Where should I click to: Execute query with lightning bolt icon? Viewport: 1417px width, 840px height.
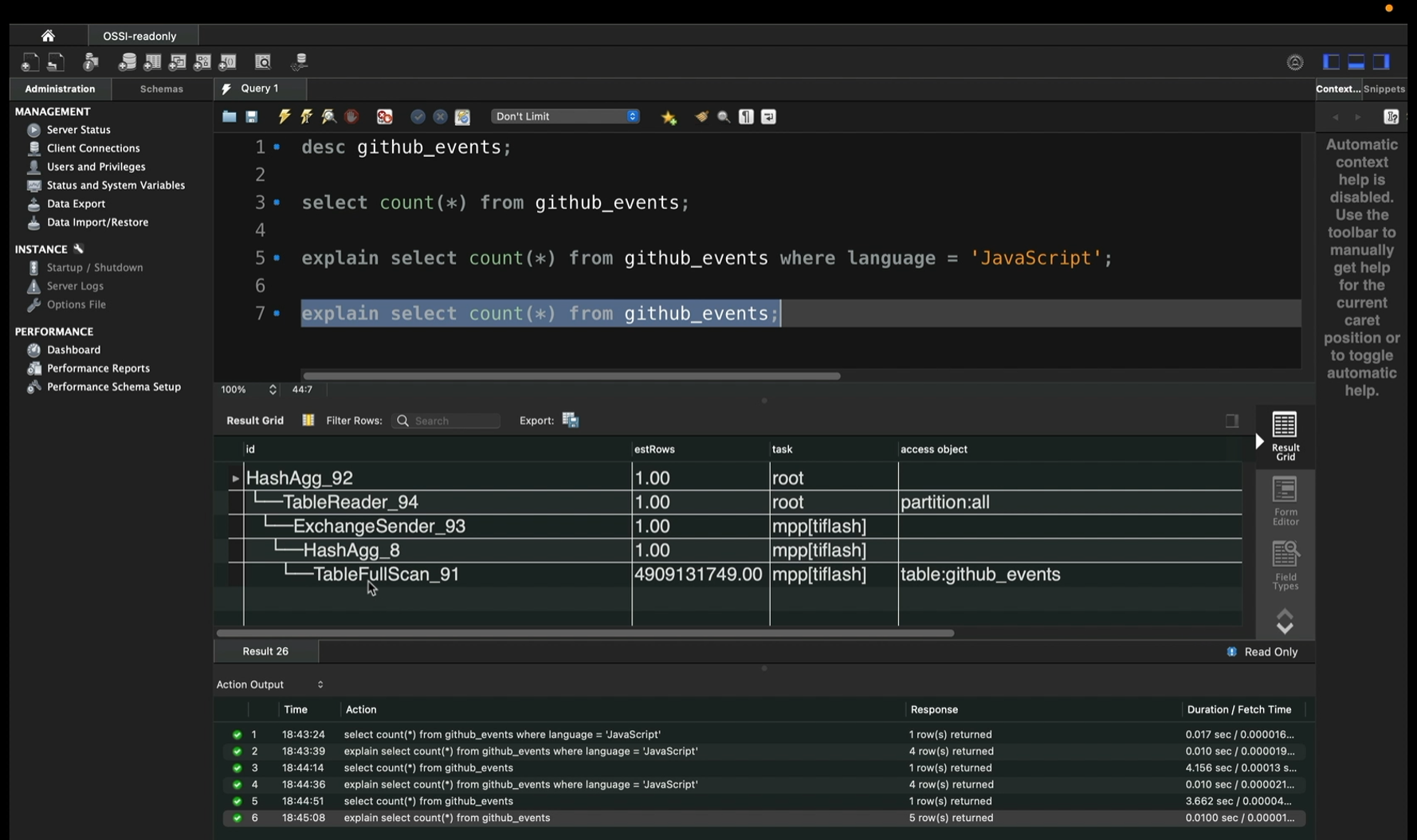point(284,117)
